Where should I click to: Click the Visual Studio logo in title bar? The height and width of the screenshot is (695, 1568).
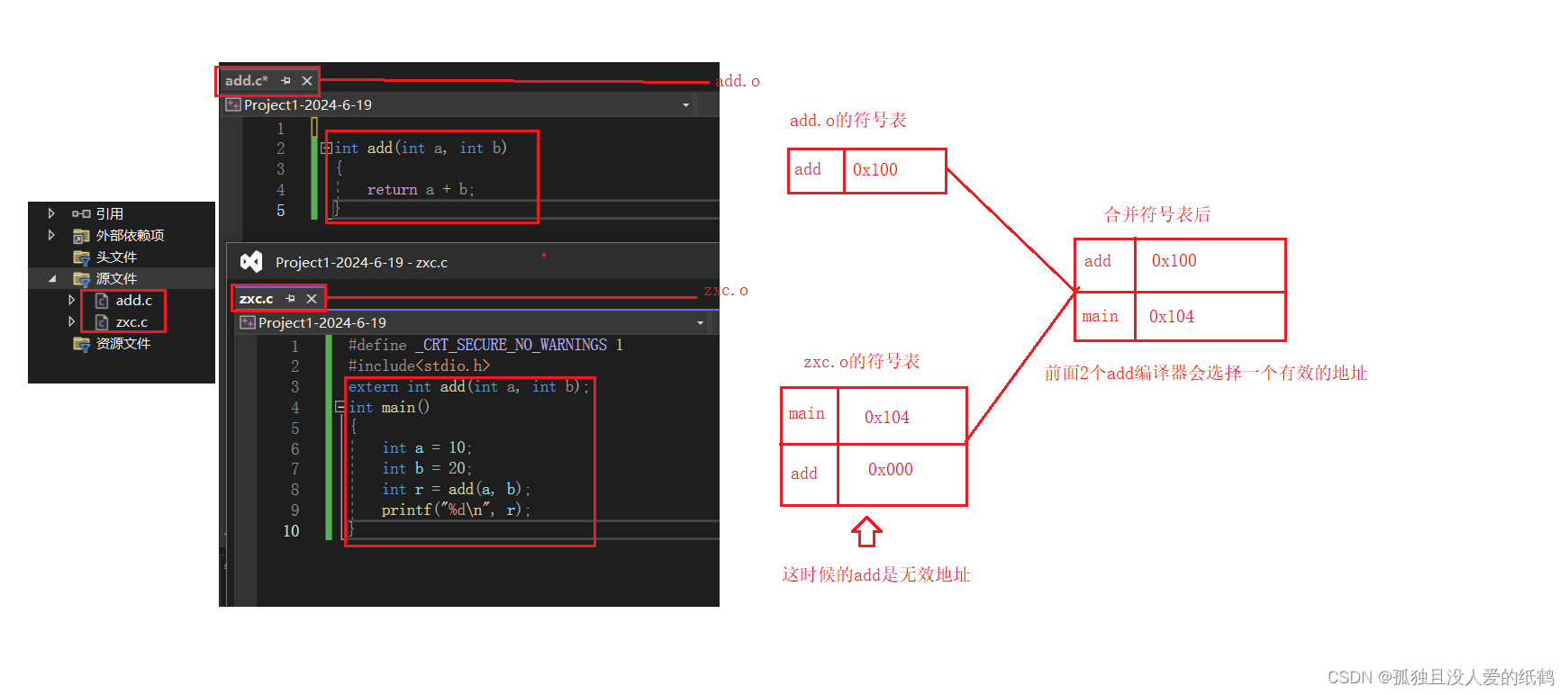[251, 262]
